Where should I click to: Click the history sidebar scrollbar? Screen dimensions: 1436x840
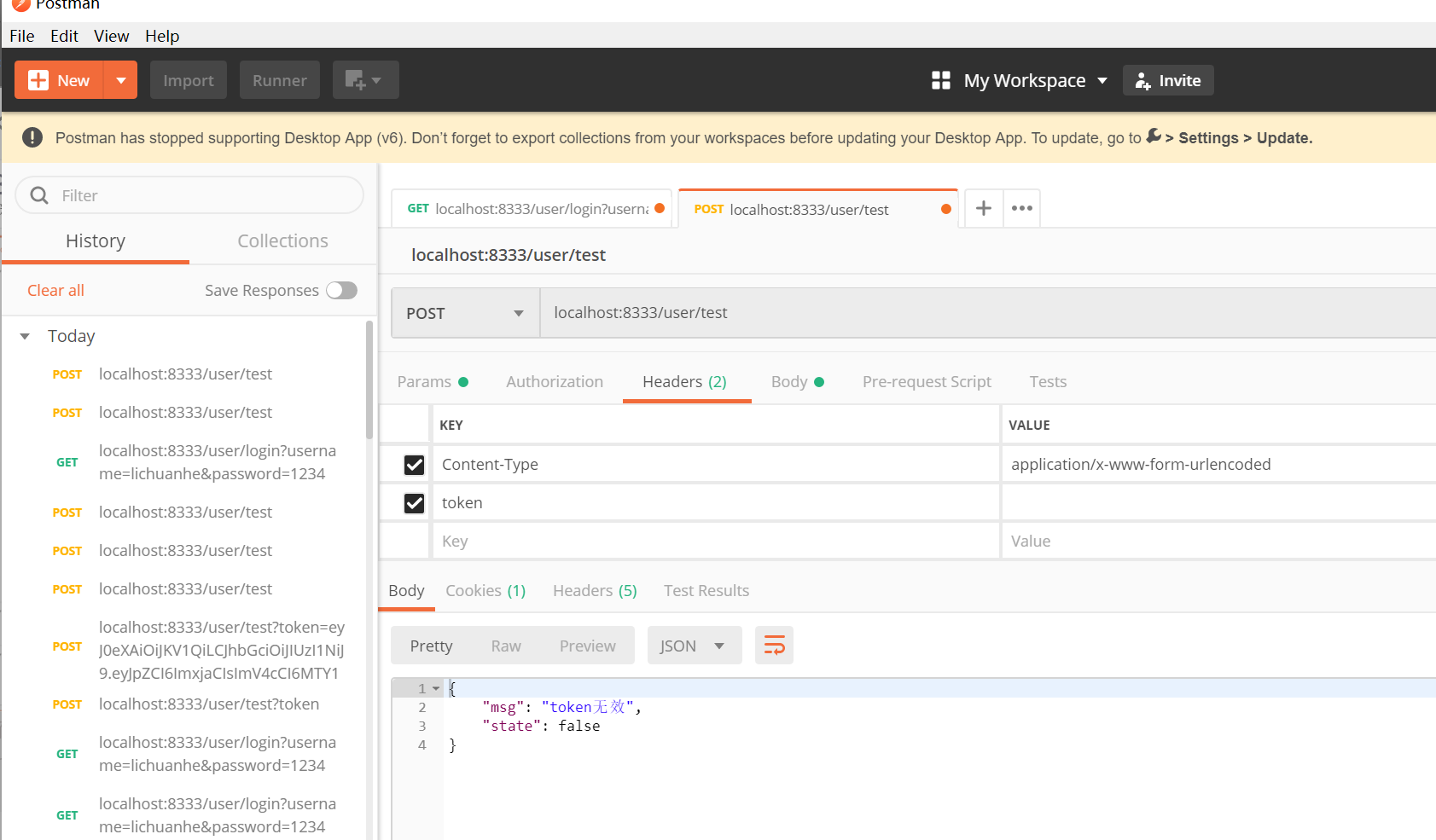click(x=369, y=379)
